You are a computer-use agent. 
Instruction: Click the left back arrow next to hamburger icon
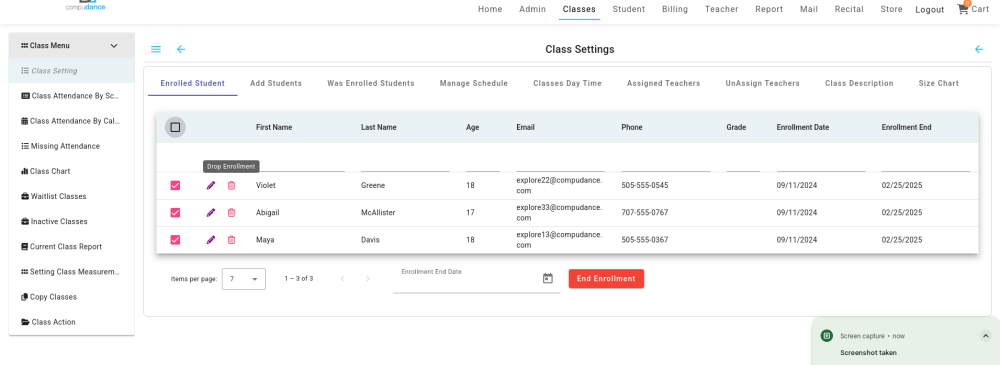[181, 49]
